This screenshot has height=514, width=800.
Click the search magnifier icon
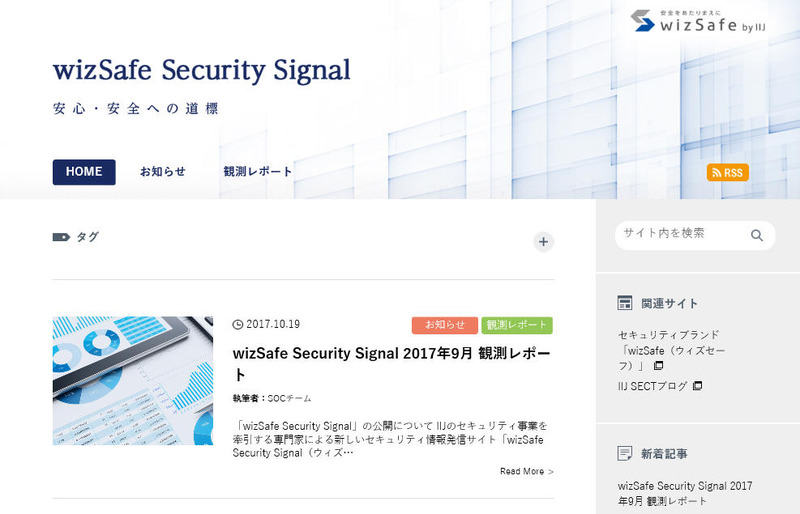(x=757, y=236)
